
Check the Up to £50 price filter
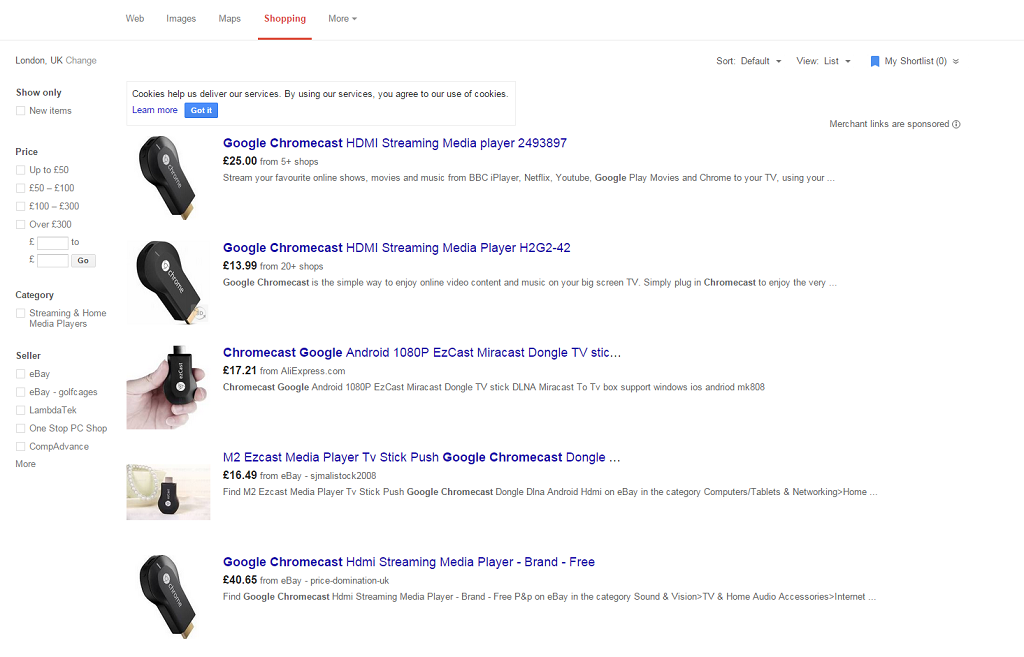[x=20, y=170]
